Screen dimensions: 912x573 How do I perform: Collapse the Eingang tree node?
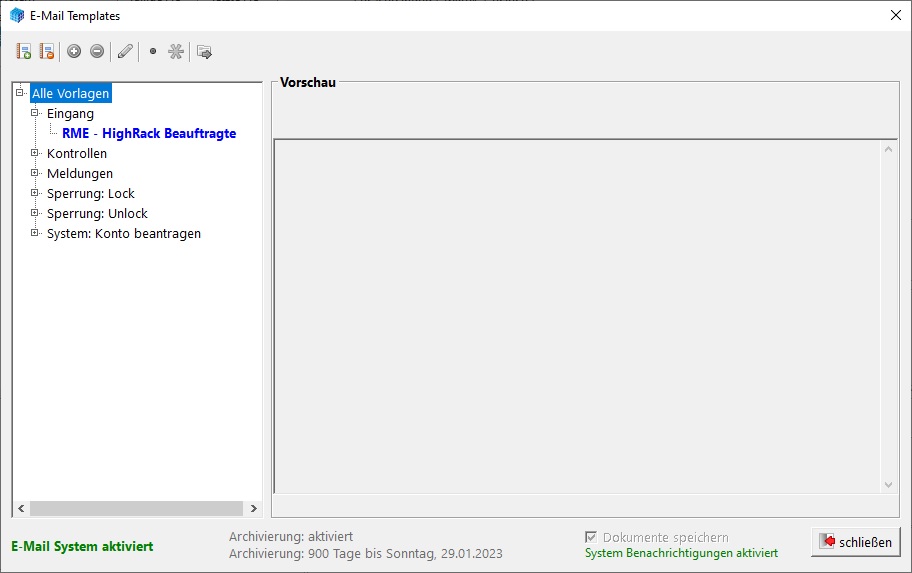point(35,113)
